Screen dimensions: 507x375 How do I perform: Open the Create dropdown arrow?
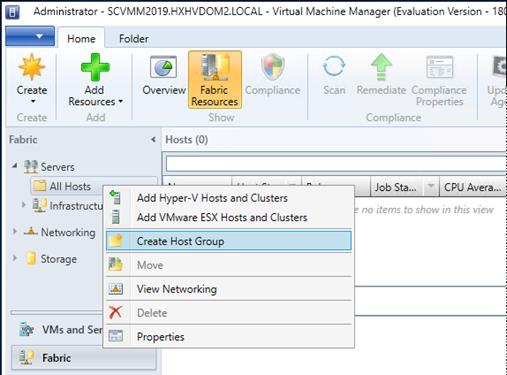tap(32, 102)
